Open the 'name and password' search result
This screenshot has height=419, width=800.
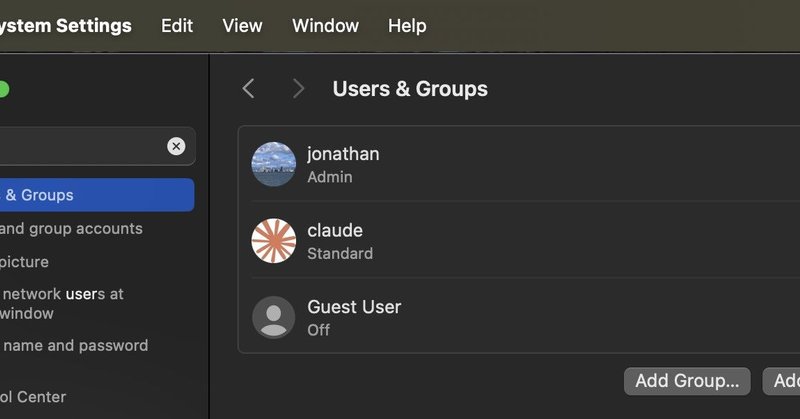[x=74, y=346]
